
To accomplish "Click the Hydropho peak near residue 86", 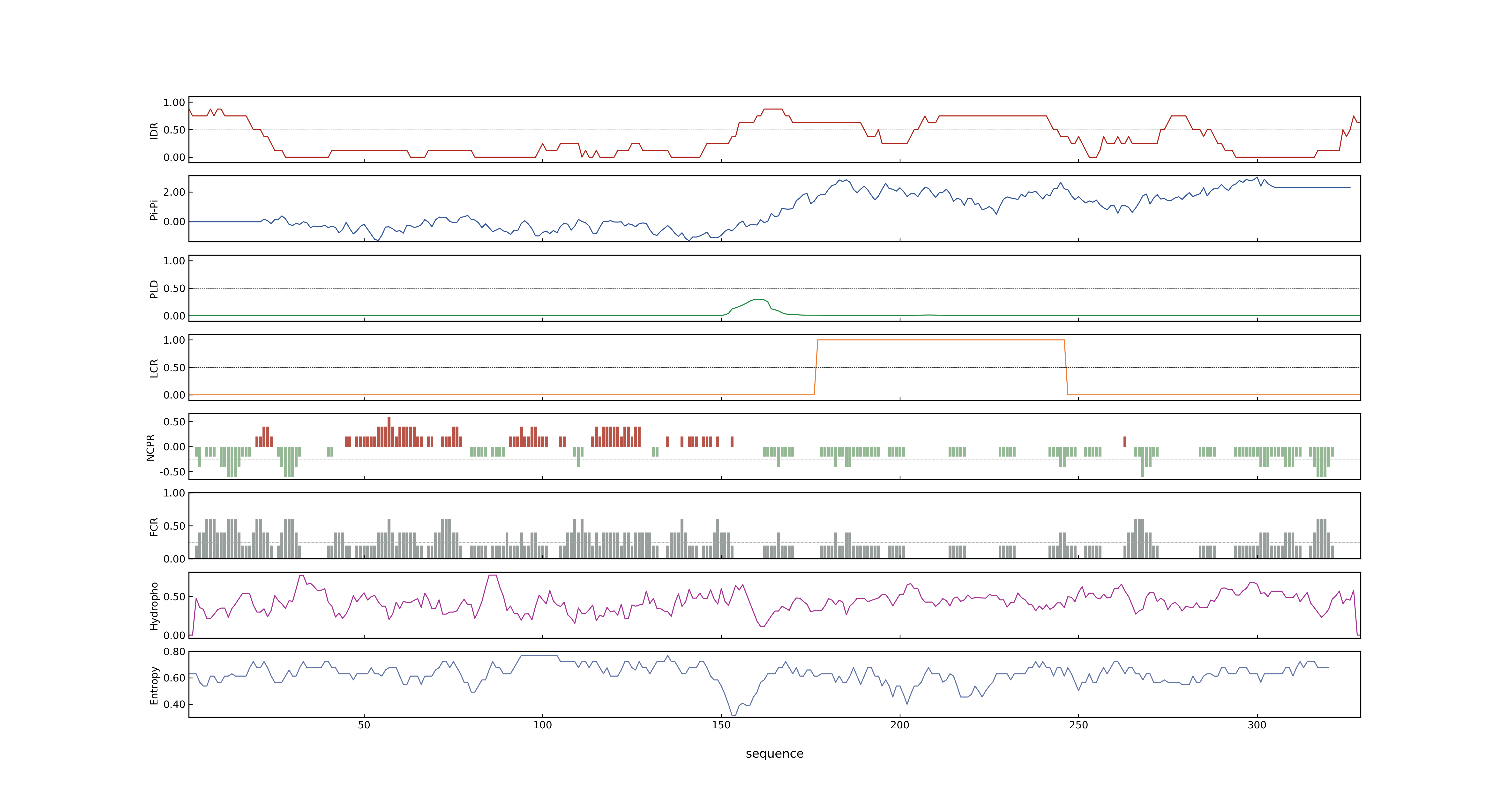I will click(x=493, y=576).
